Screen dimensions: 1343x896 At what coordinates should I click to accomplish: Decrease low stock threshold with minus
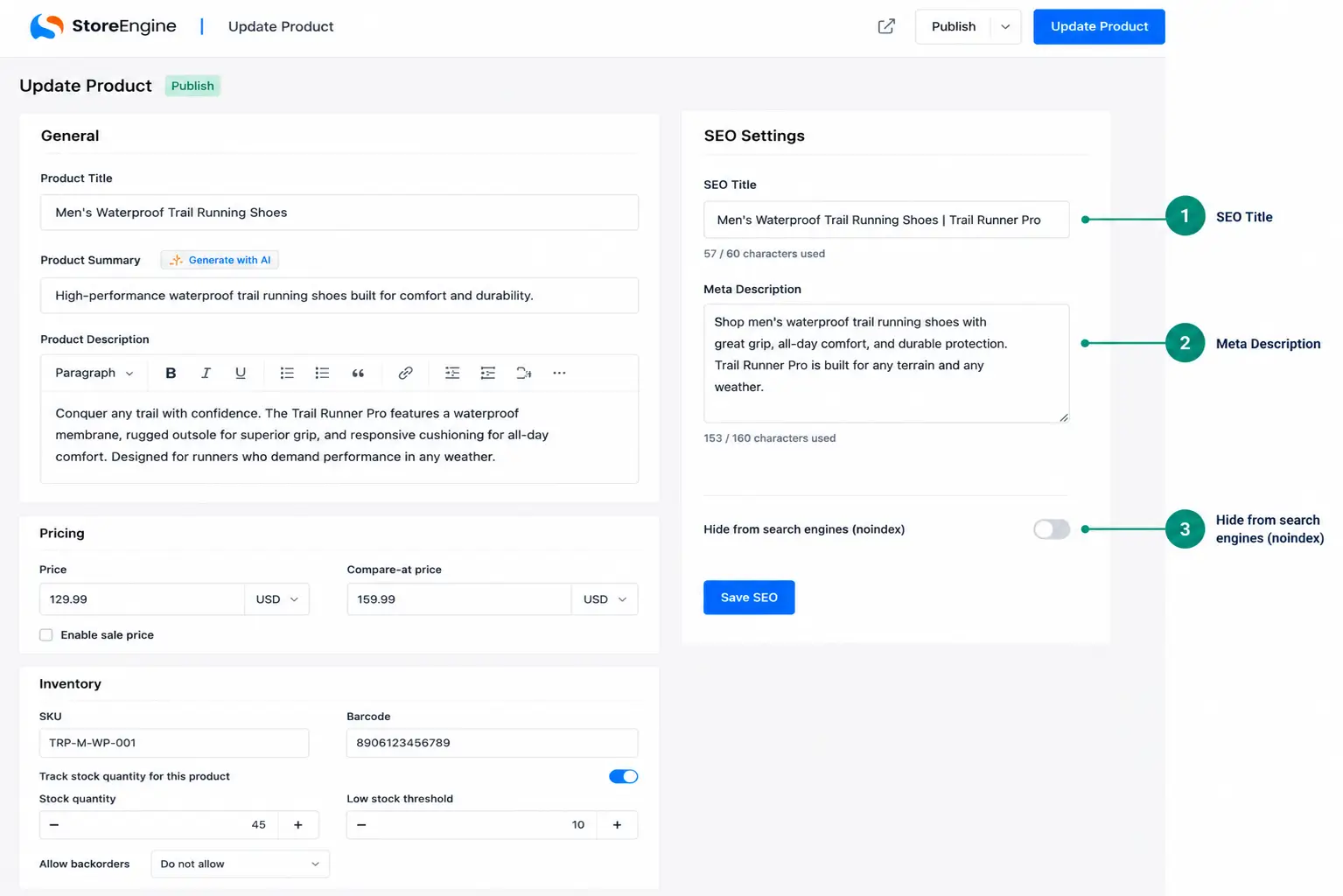tap(361, 825)
